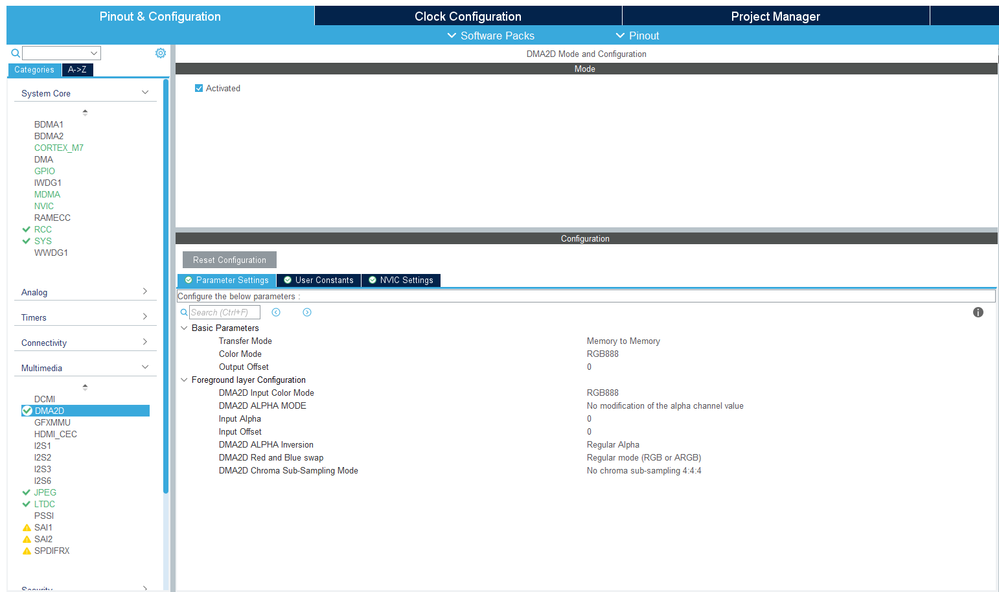The height and width of the screenshot is (592, 999).
Task: Select CORTEX_M7 in System Core
Action: pos(59,148)
